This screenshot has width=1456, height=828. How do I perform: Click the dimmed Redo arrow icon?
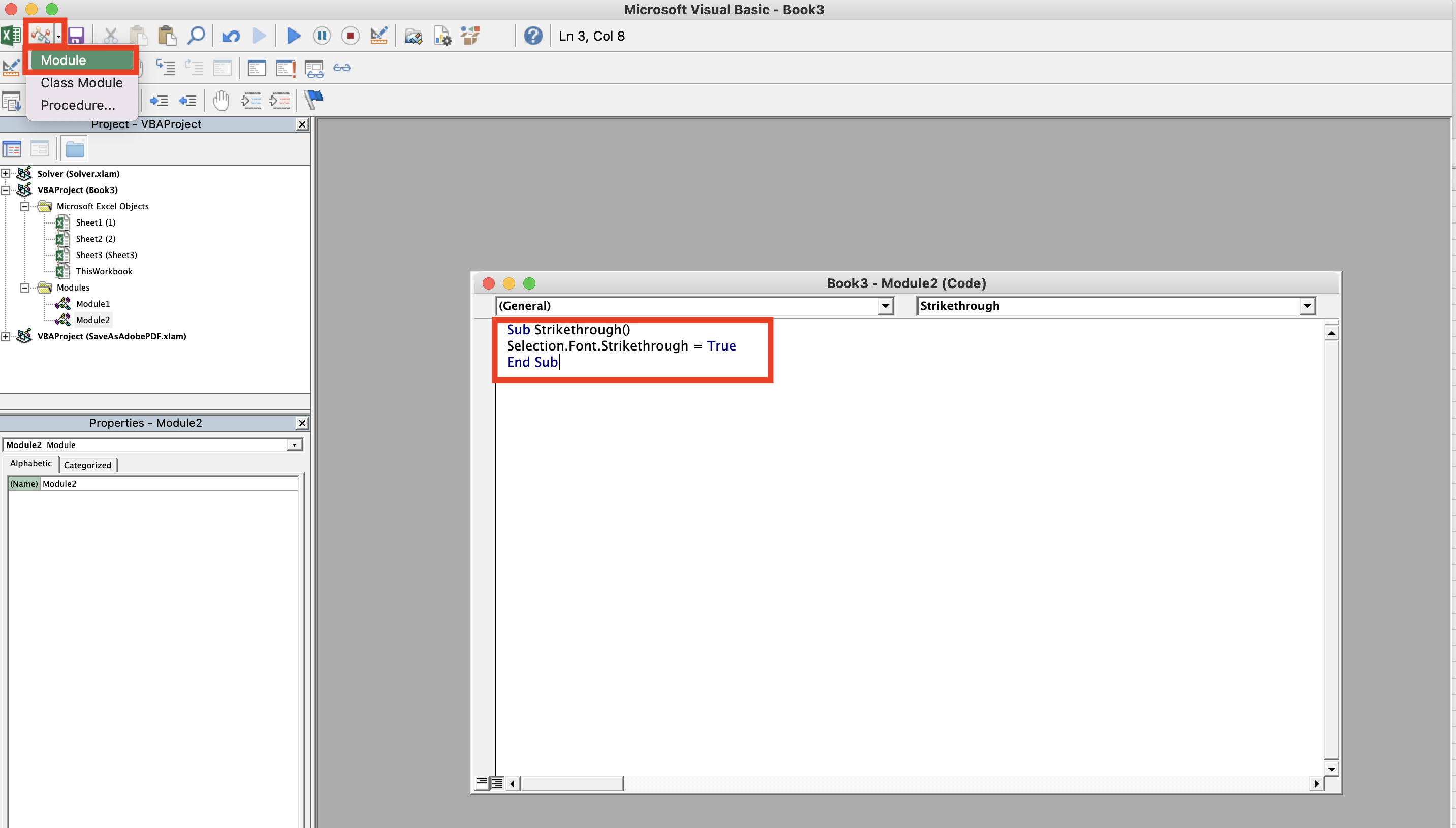point(260,36)
